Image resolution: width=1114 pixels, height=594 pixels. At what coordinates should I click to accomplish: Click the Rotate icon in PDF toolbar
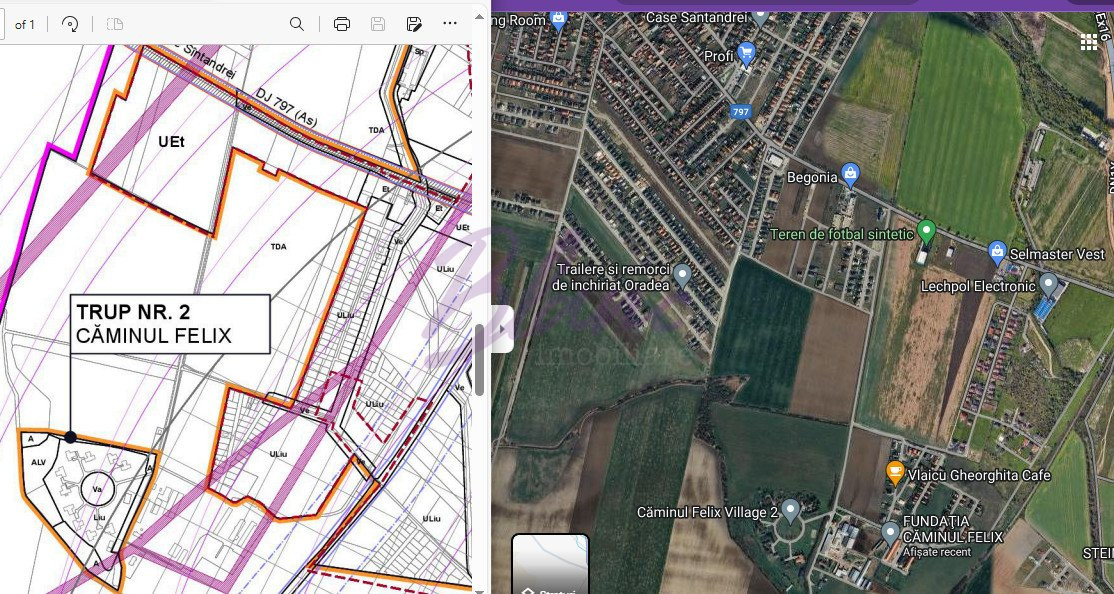click(70, 24)
